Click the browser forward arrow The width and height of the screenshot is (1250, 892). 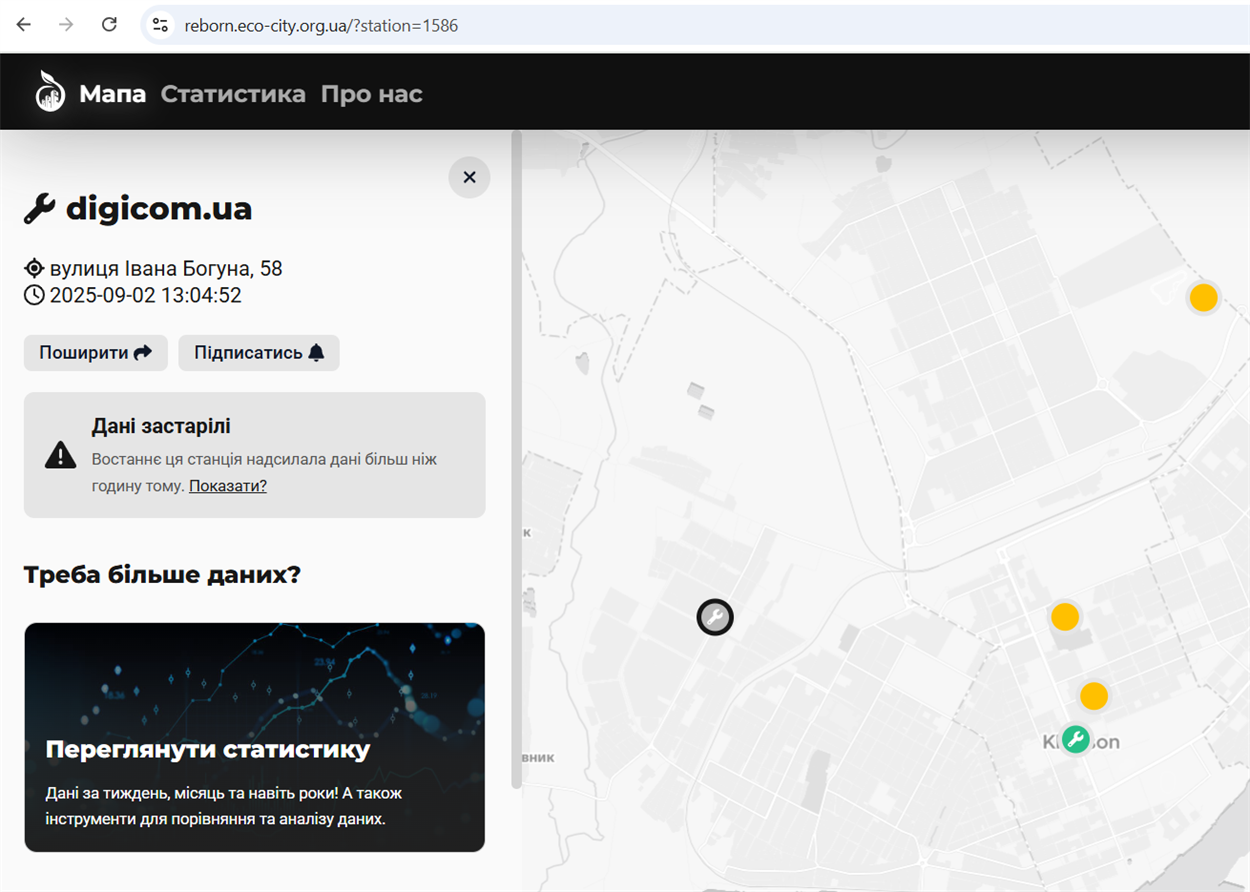pos(66,25)
